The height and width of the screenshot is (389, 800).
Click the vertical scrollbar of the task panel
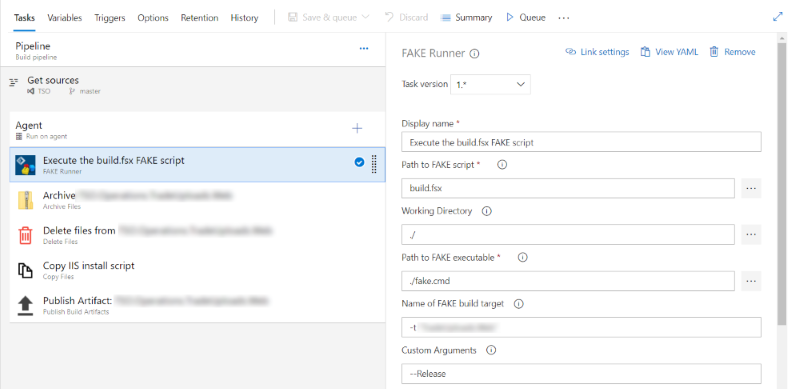[782, 184]
